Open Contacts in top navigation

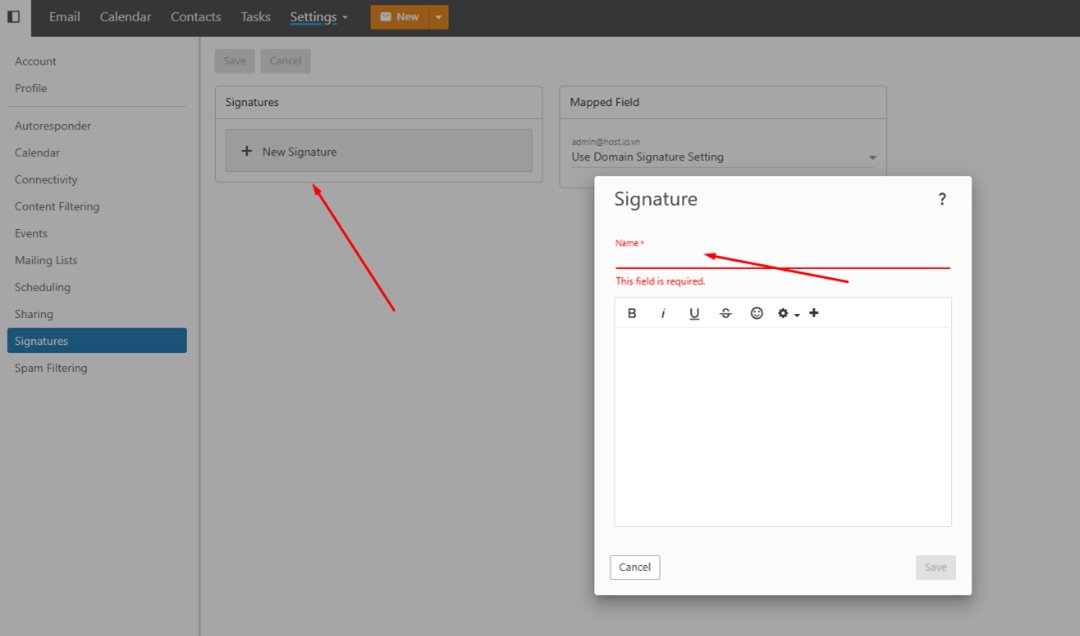click(196, 17)
